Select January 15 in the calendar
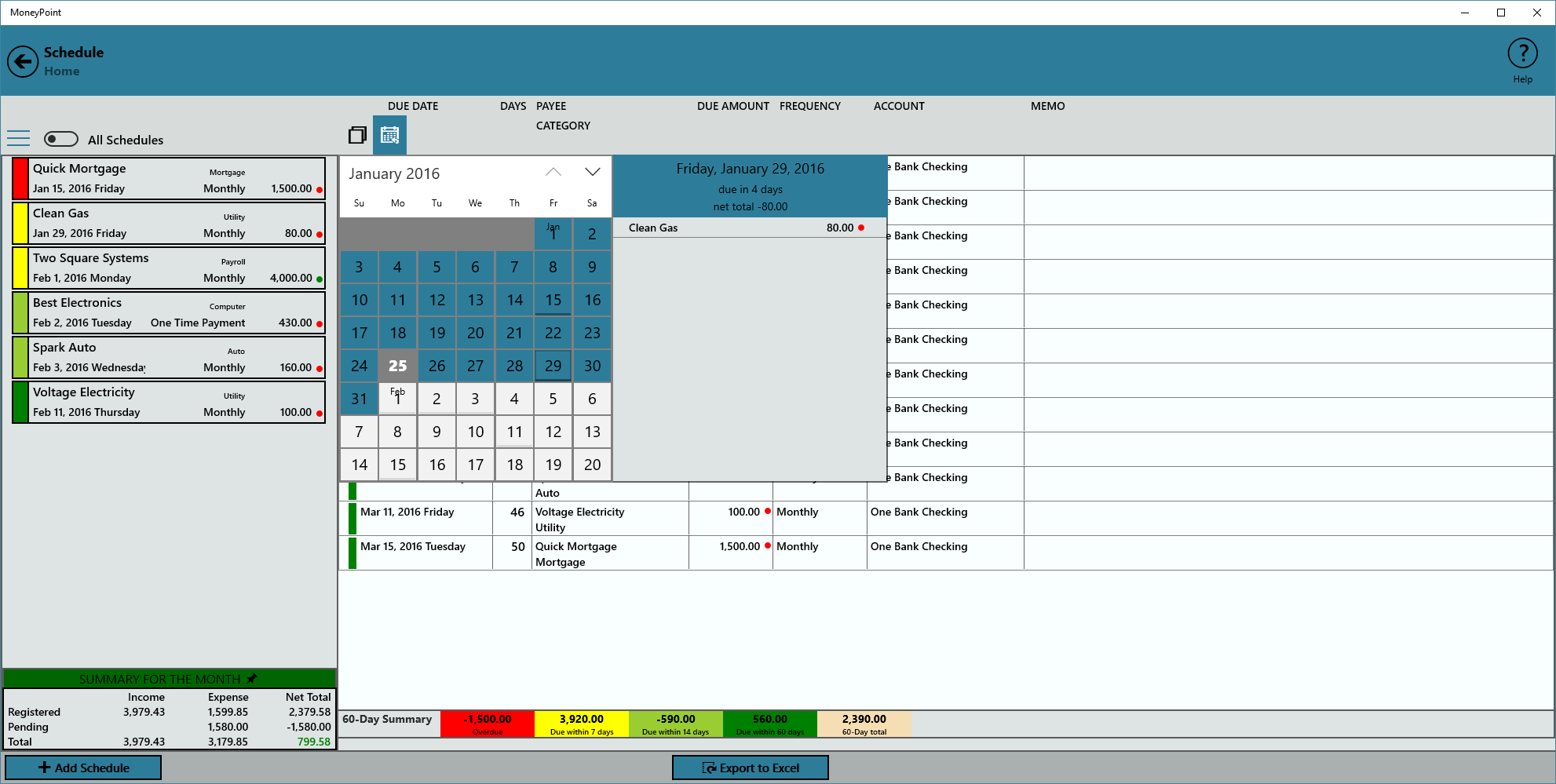Image resolution: width=1556 pixels, height=784 pixels. 553,300
